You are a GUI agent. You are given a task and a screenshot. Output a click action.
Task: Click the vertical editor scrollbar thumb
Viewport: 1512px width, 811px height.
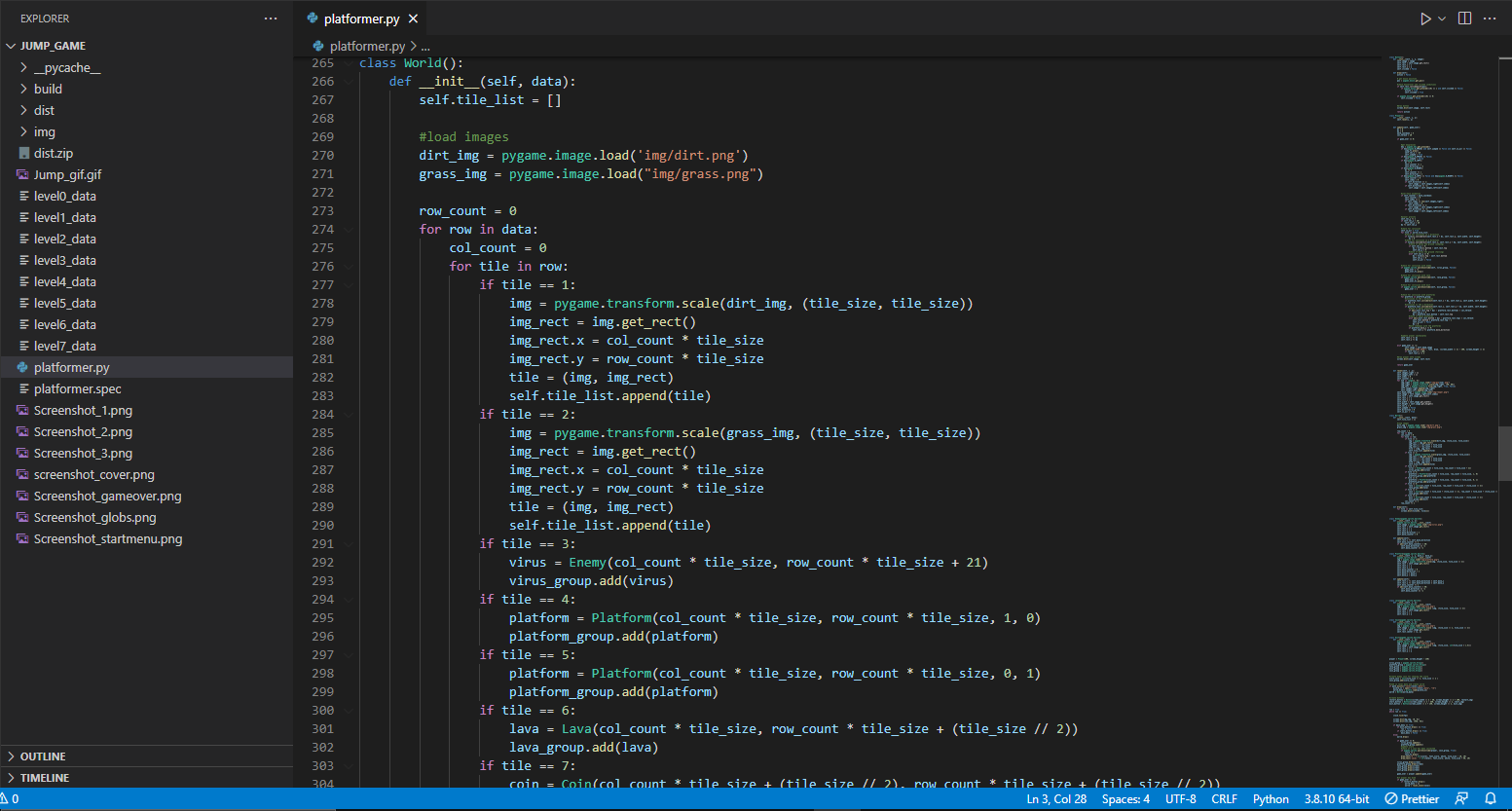(1505, 454)
